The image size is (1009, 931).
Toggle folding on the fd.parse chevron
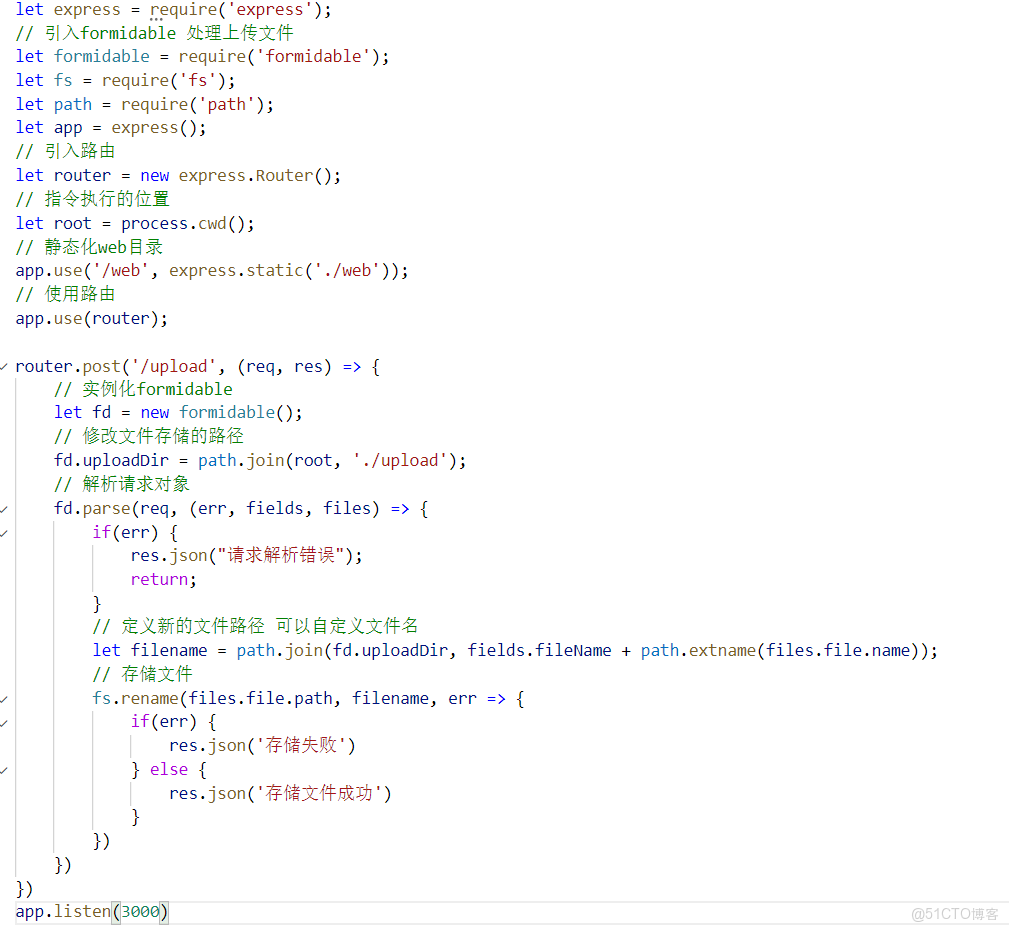[4, 508]
